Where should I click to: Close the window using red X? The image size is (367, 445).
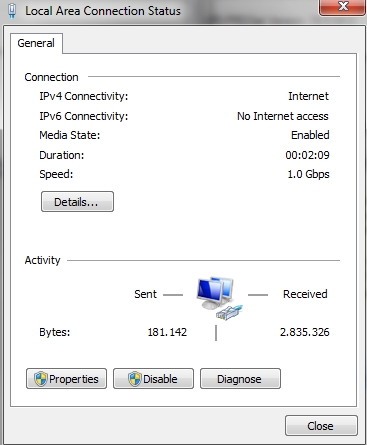click(342, 7)
